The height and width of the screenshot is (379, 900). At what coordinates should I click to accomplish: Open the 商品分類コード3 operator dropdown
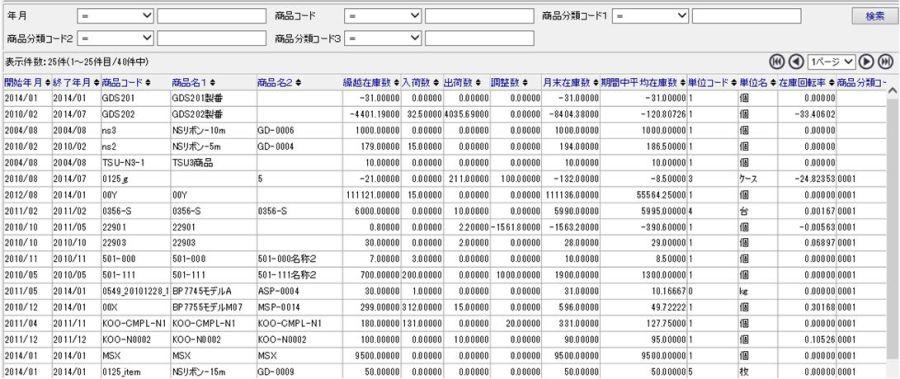click(x=383, y=38)
